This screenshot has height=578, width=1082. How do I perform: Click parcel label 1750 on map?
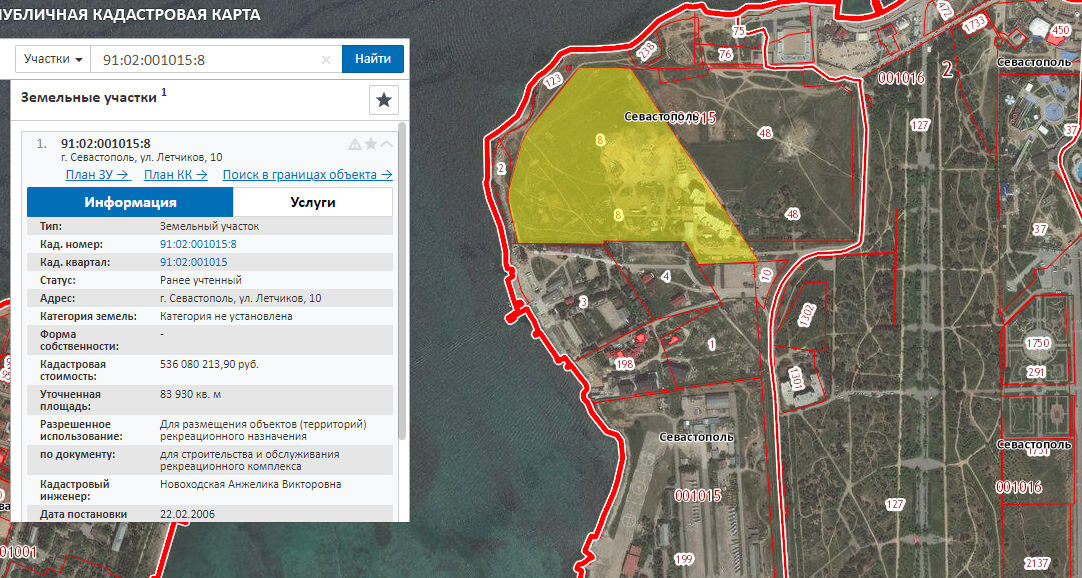[x=1037, y=343]
